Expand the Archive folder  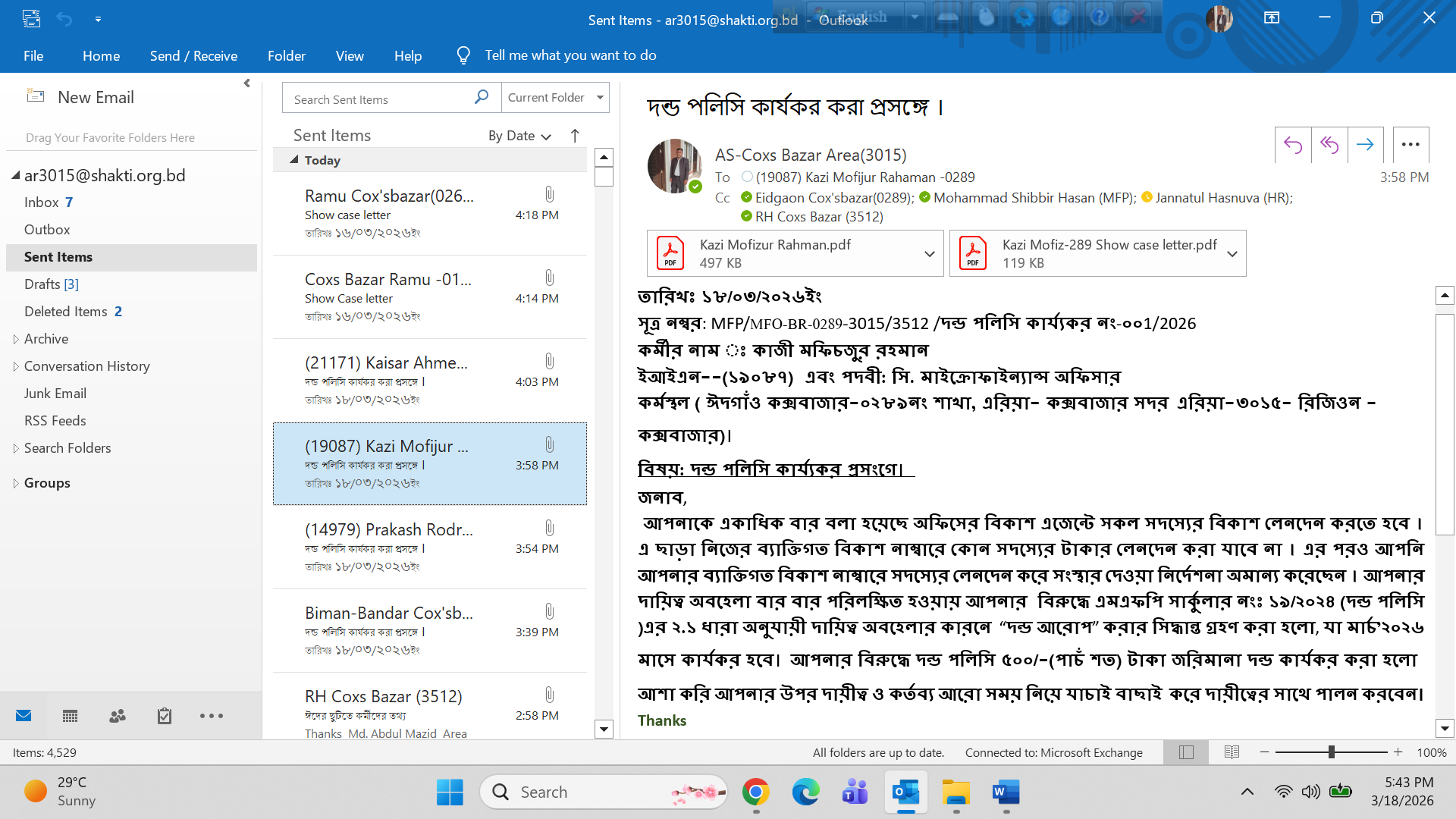[16, 339]
